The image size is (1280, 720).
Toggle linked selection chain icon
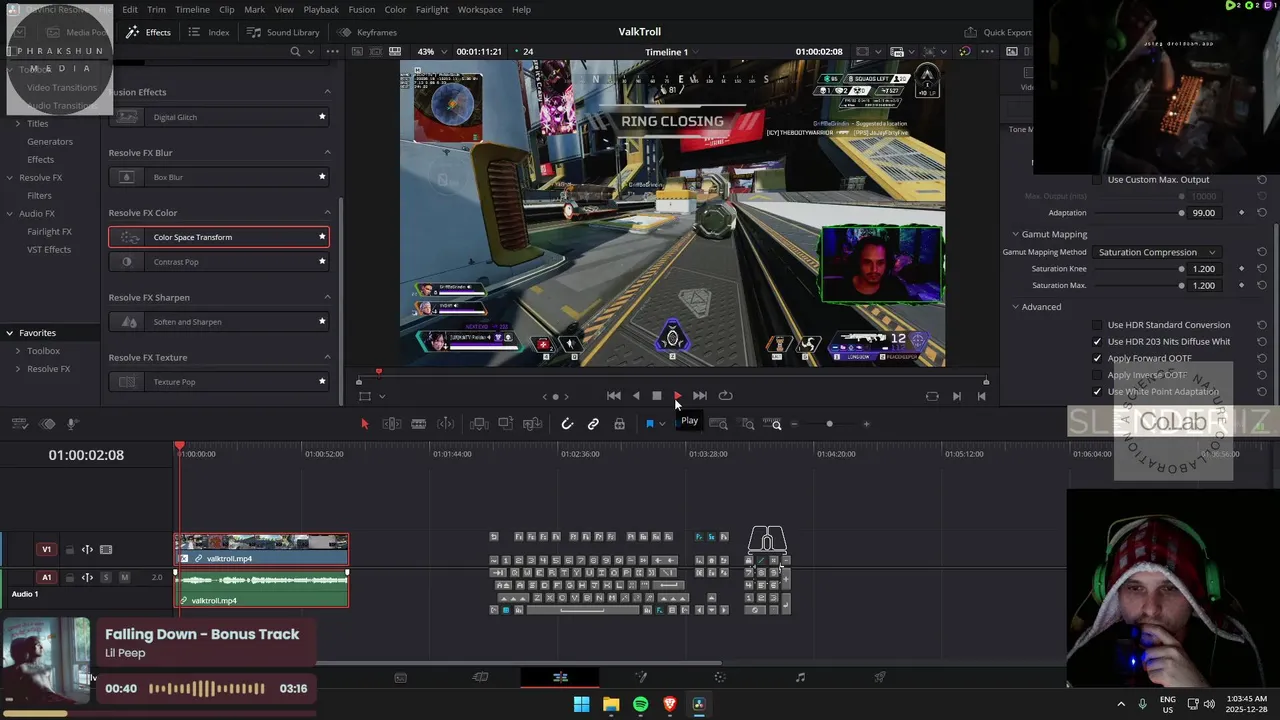[593, 424]
